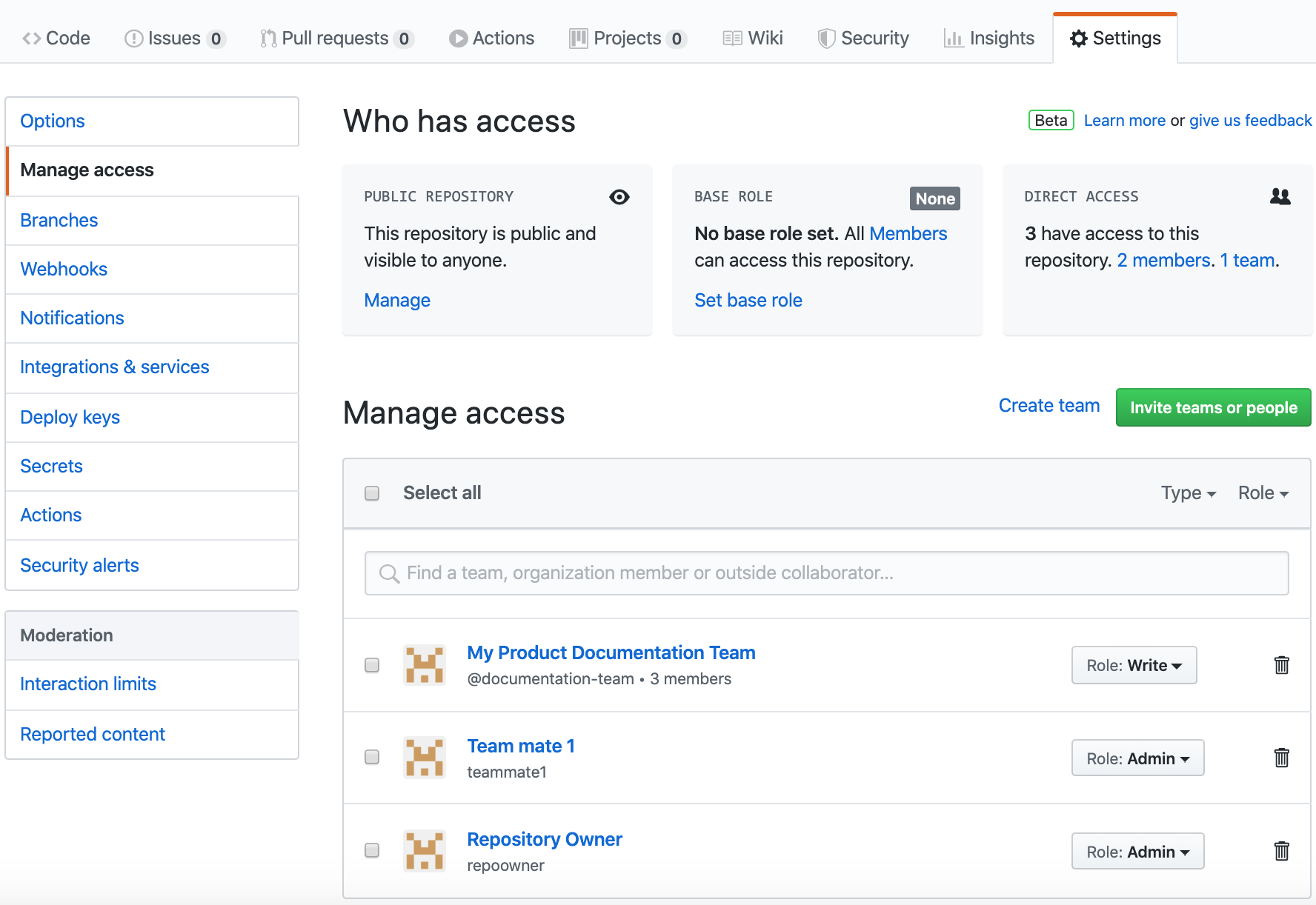Click the Team mate 1 avatar image

tap(424, 758)
